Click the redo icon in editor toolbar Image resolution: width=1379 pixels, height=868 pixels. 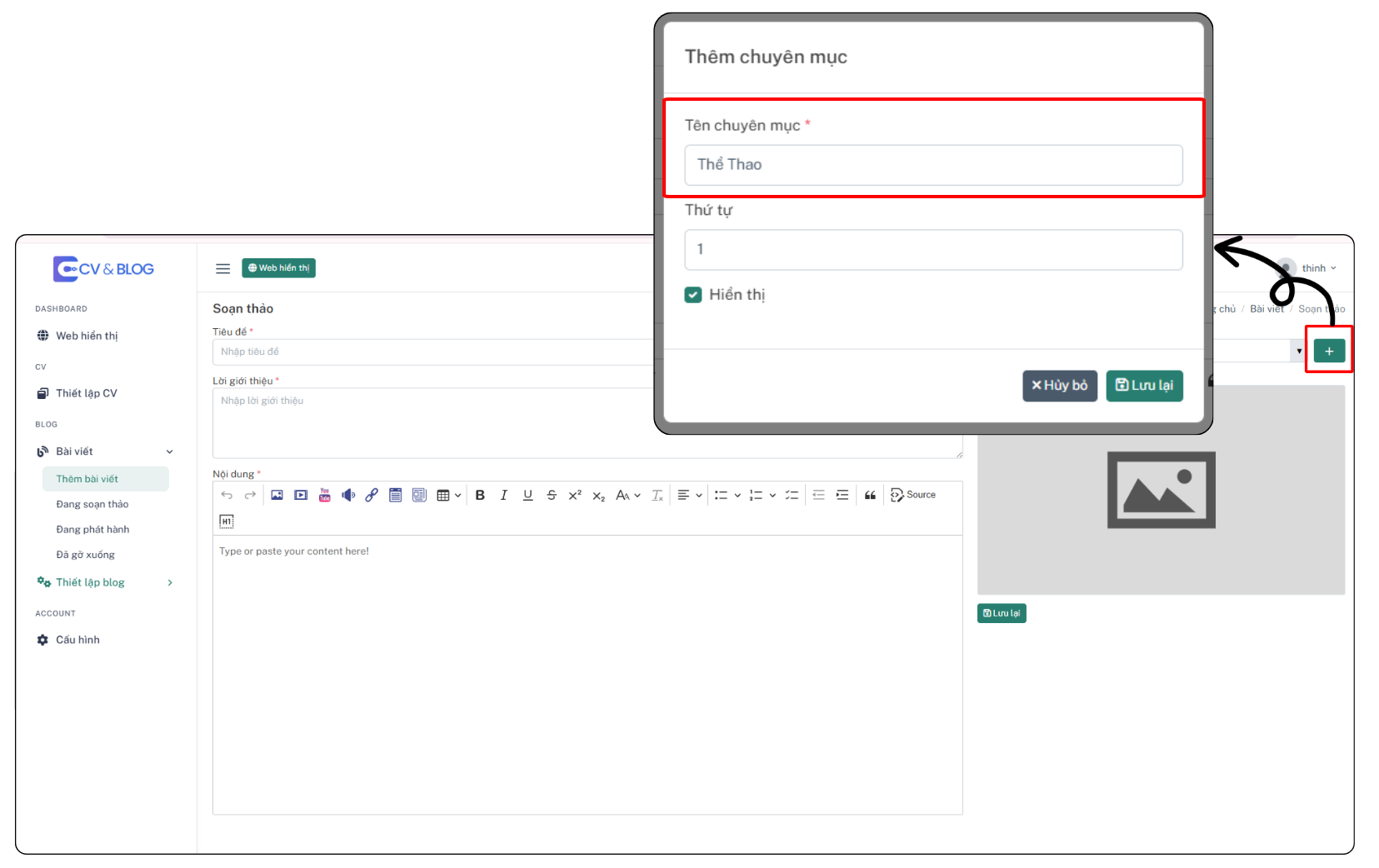tap(250, 495)
